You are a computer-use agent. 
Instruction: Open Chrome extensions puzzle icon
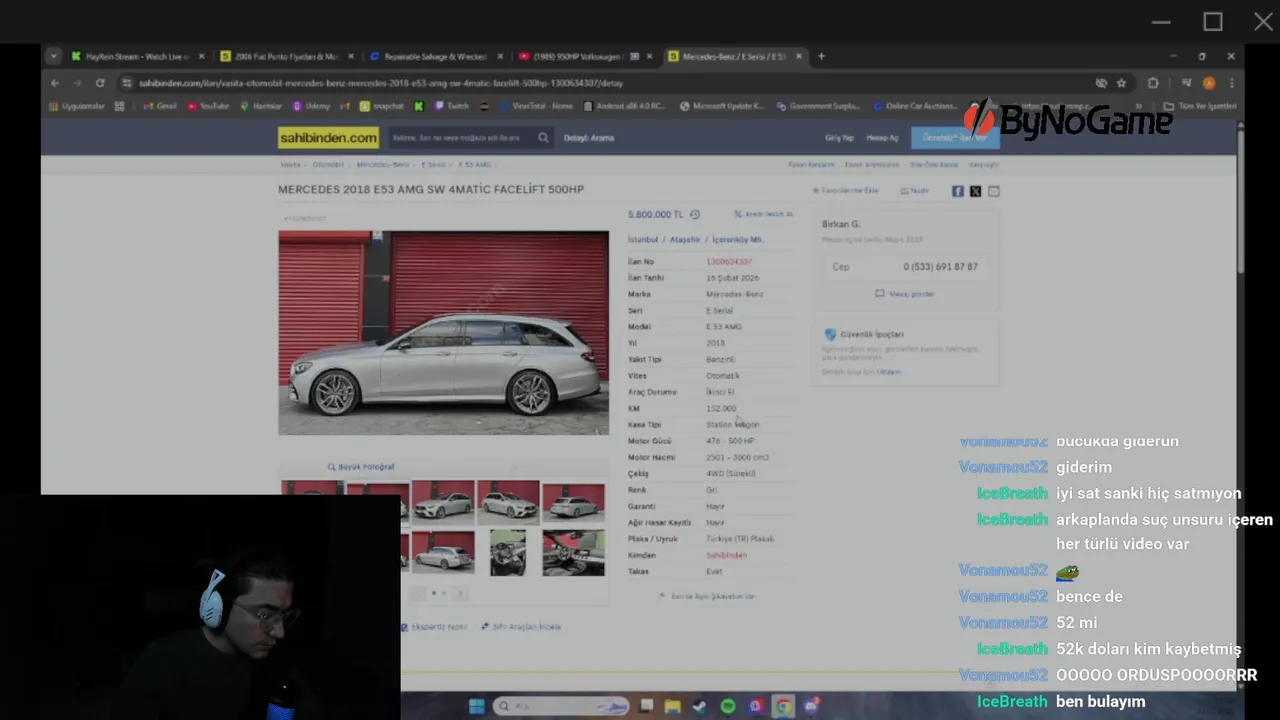[x=1153, y=83]
